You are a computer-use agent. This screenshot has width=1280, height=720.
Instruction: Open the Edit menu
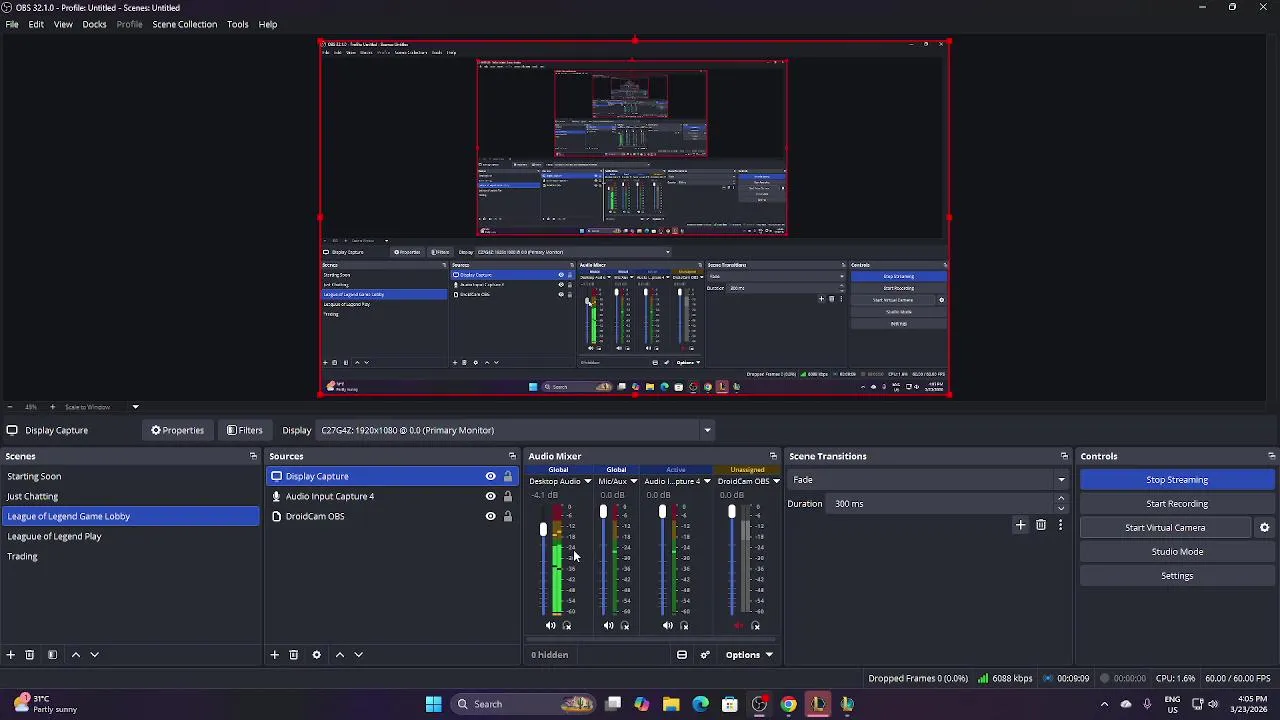[x=36, y=24]
